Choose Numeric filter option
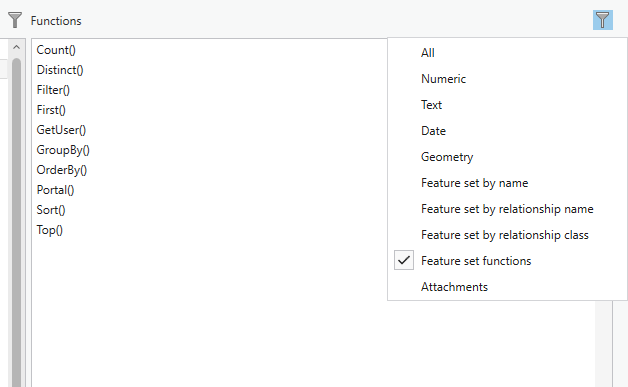The width and height of the screenshot is (628, 387). tap(443, 79)
